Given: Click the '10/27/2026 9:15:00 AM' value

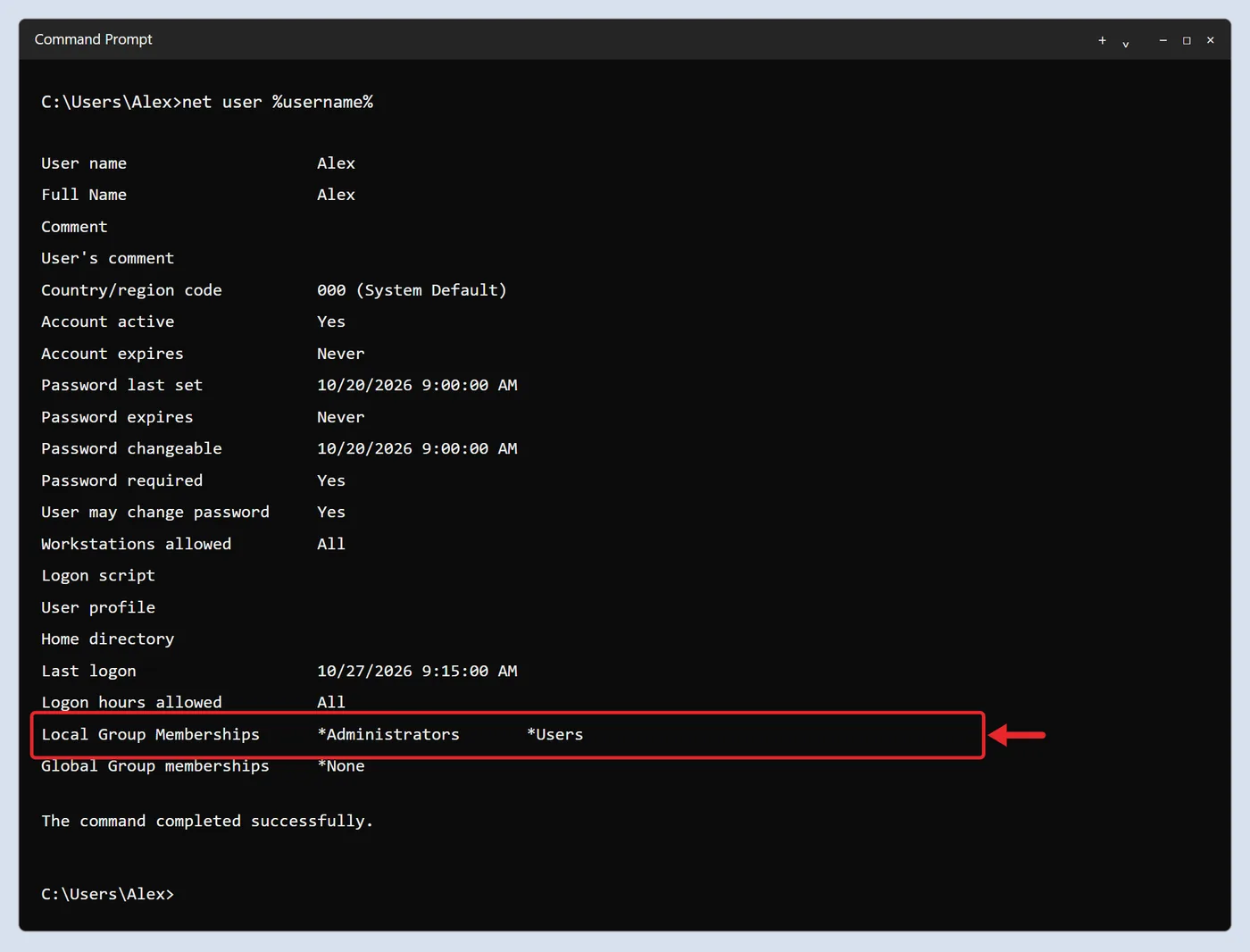Looking at the screenshot, I should click(417, 671).
